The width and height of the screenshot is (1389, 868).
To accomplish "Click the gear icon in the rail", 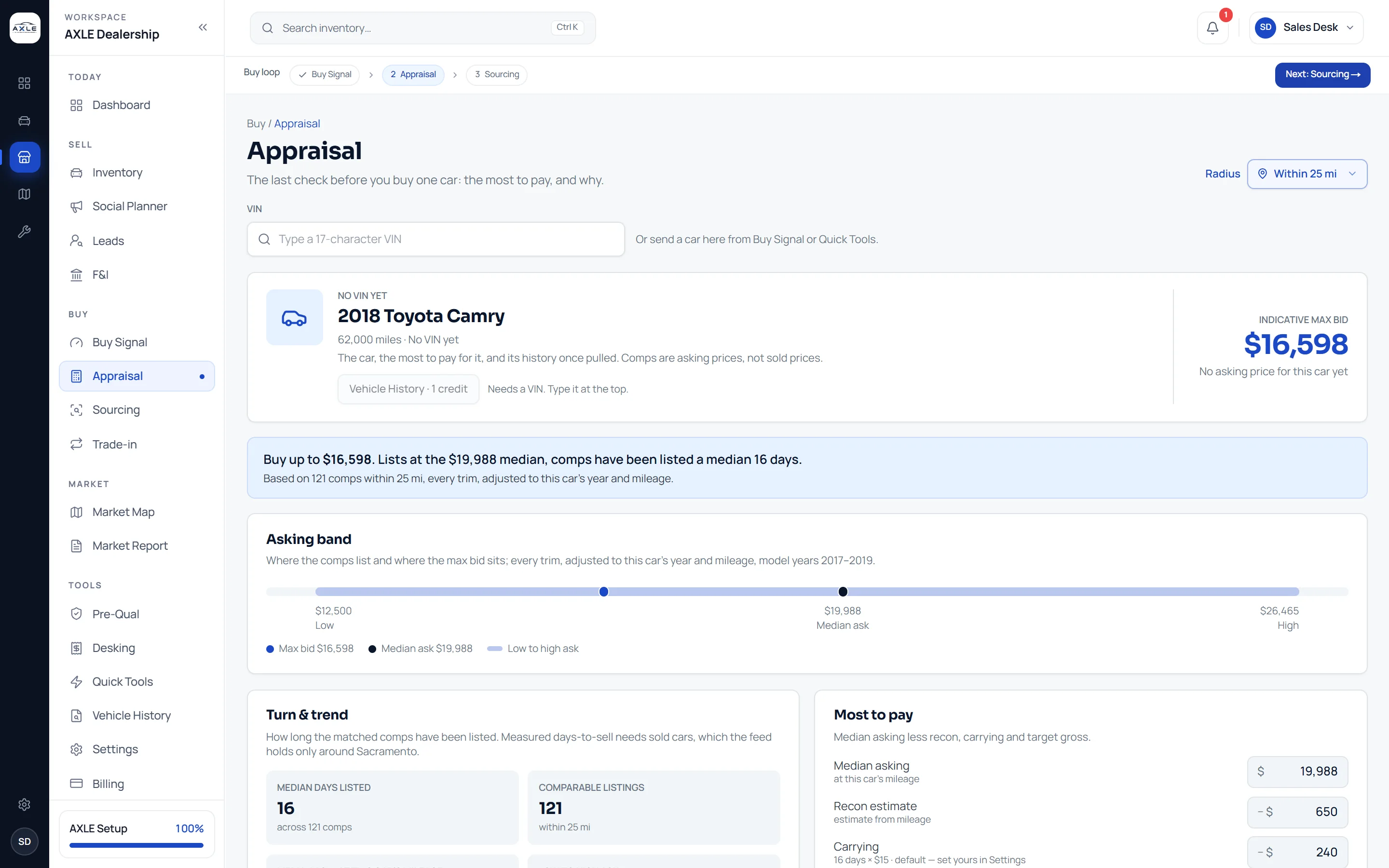I will pyautogui.click(x=24, y=804).
